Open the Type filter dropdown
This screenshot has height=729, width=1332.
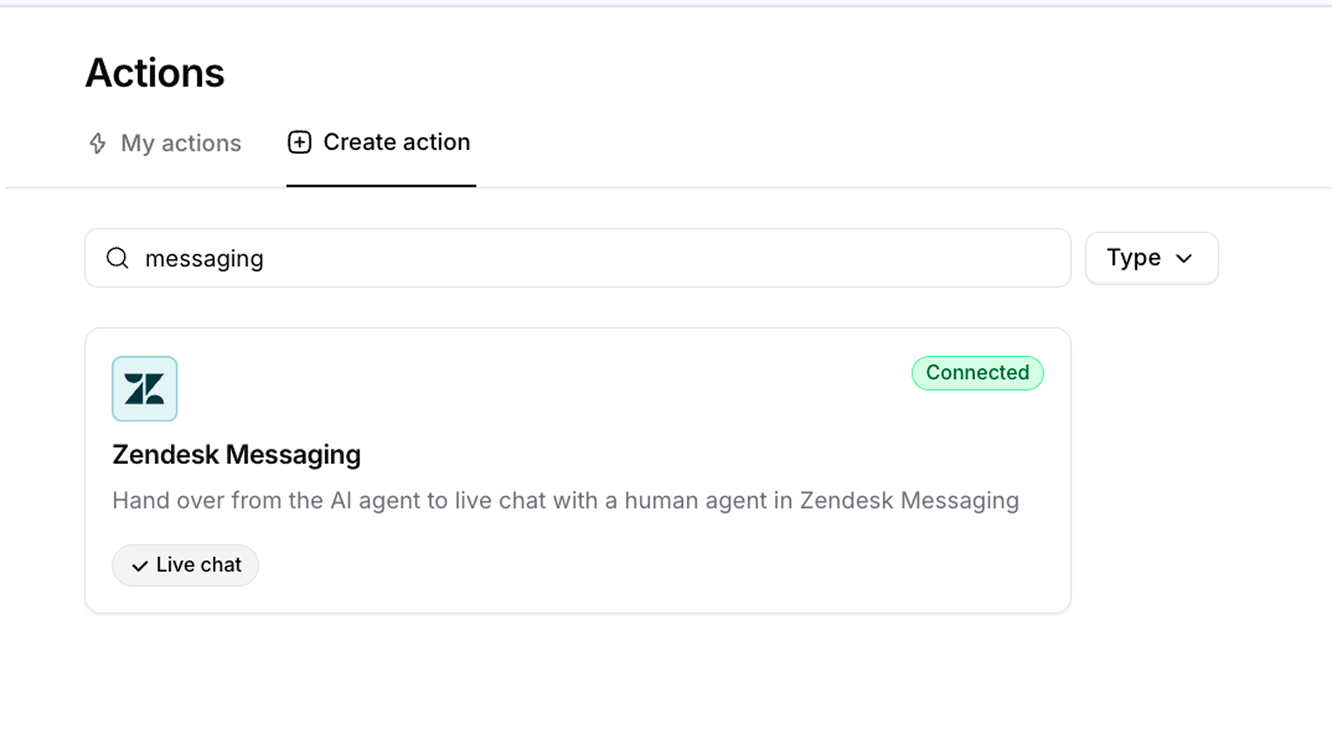click(x=1151, y=258)
